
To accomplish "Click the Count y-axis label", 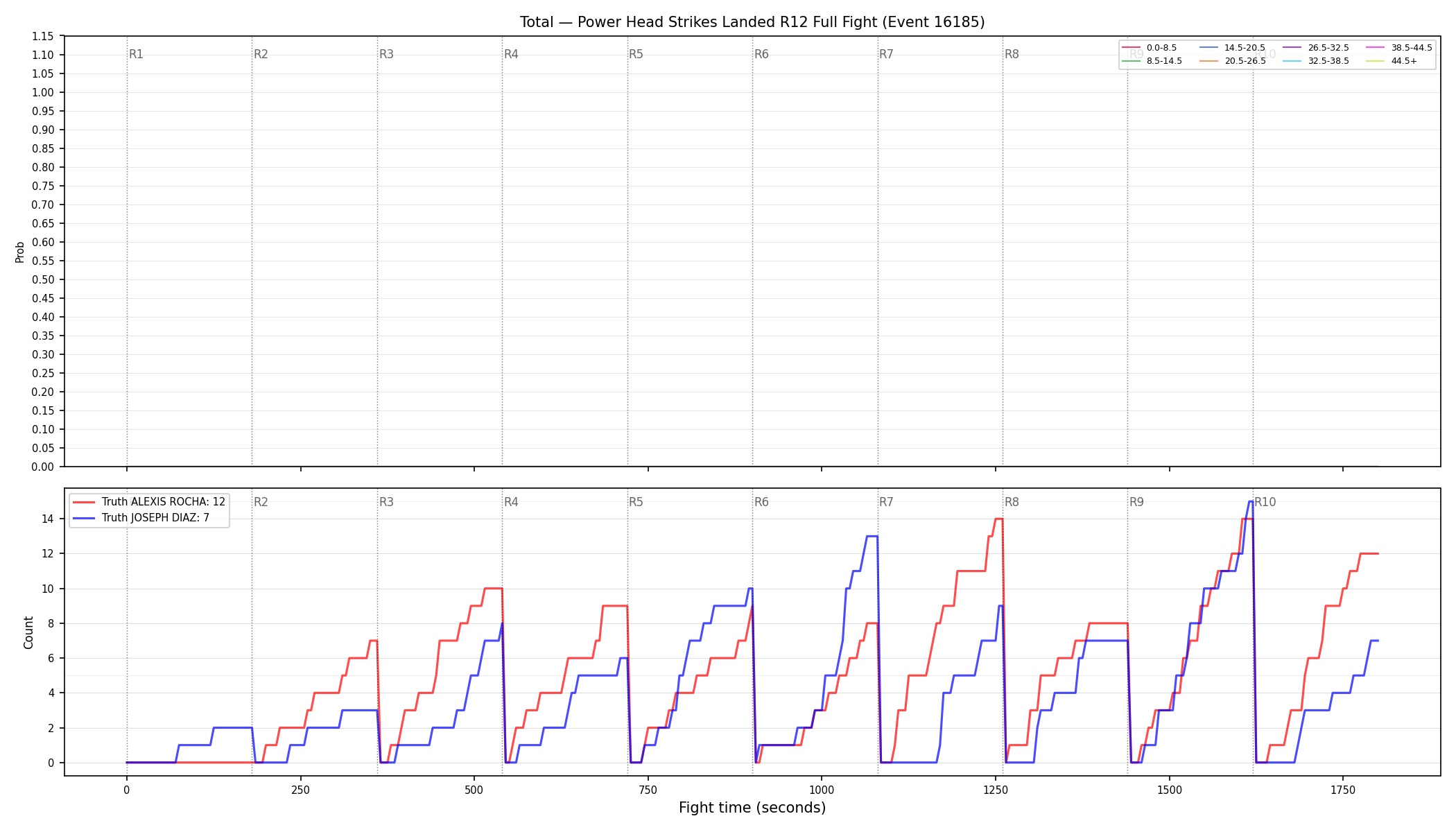I will (28, 632).
